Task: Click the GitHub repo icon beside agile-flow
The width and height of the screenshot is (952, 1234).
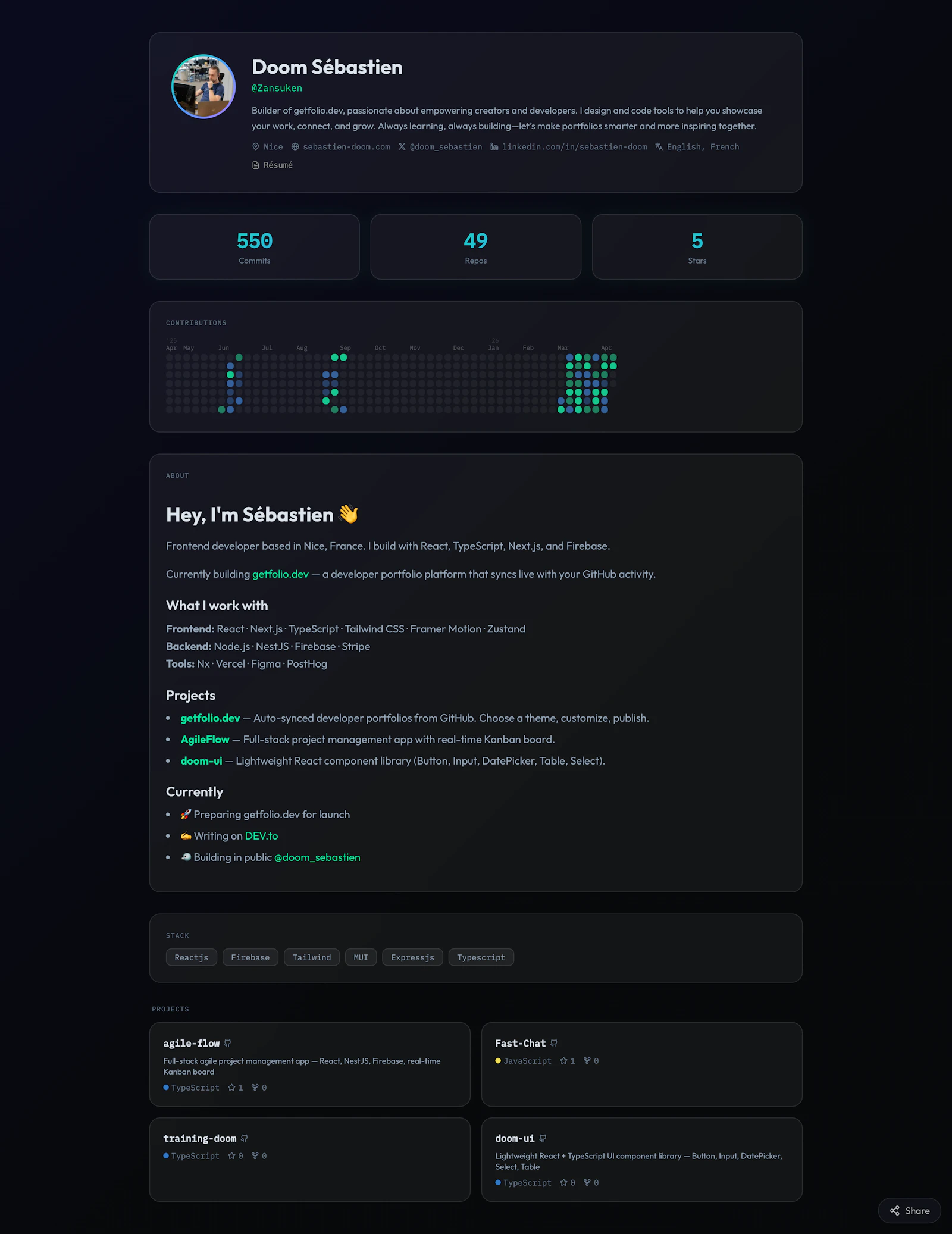Action: (x=228, y=1043)
